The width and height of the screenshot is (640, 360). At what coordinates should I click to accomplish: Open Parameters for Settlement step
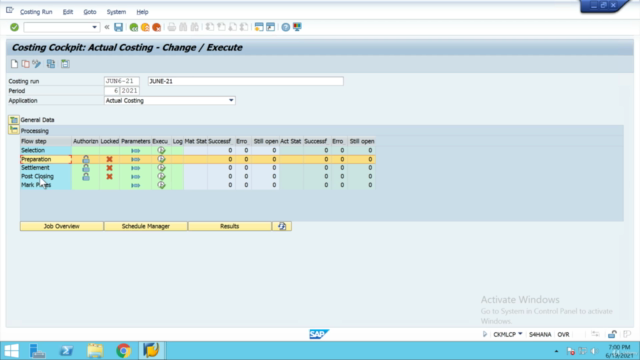point(136,168)
